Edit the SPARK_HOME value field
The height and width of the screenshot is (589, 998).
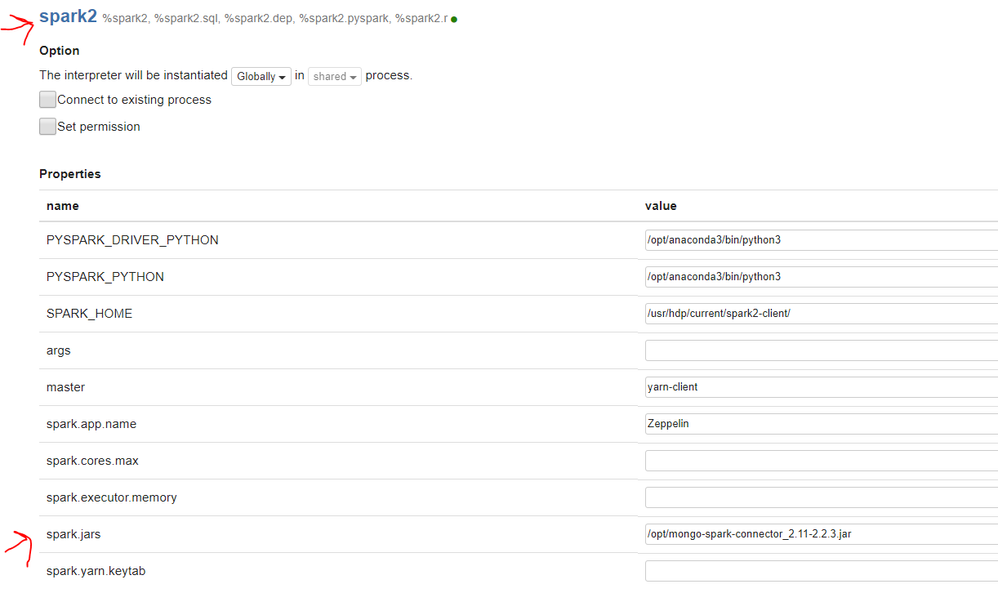click(x=820, y=314)
